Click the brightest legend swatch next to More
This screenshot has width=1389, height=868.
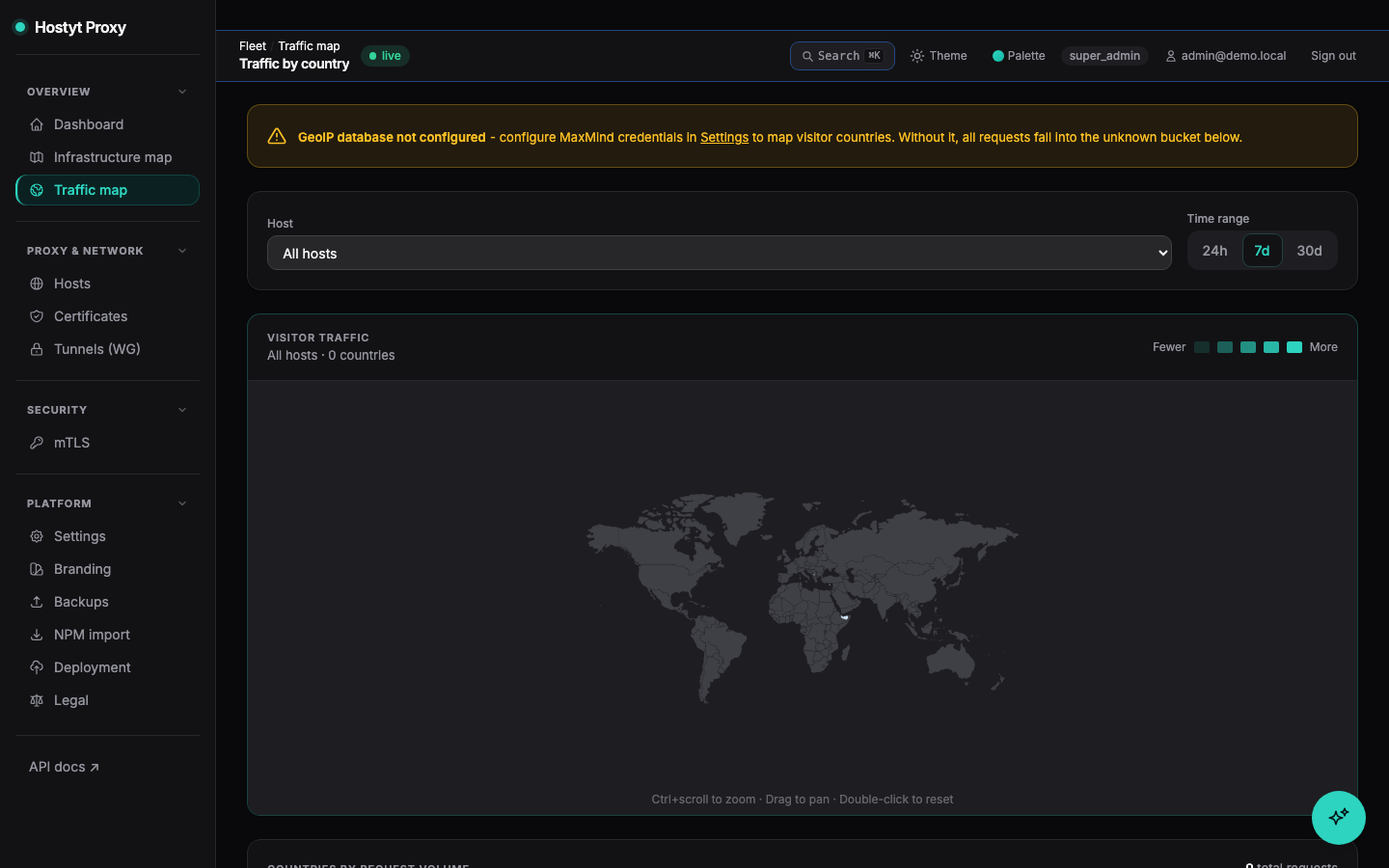(1294, 347)
